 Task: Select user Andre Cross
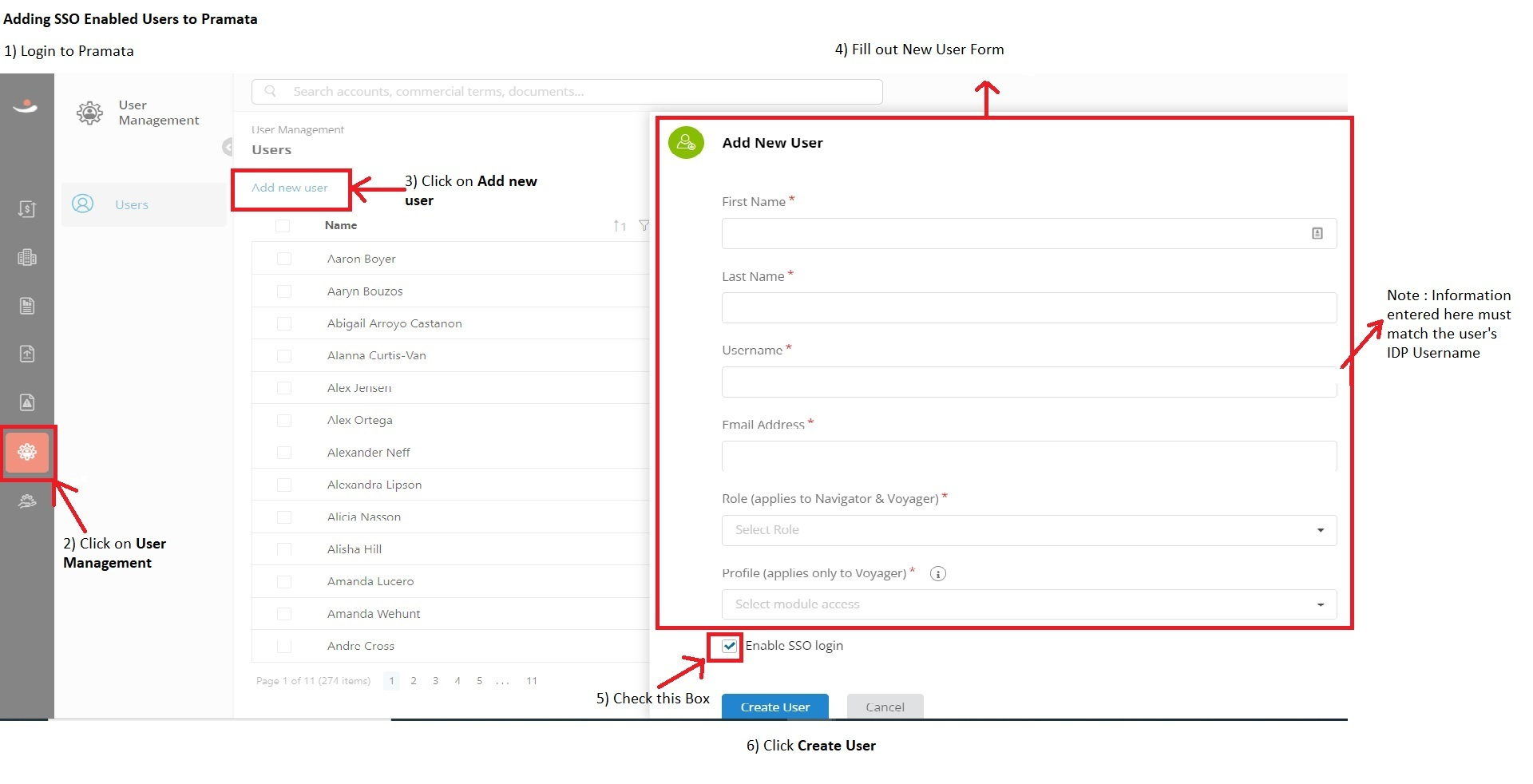click(361, 646)
